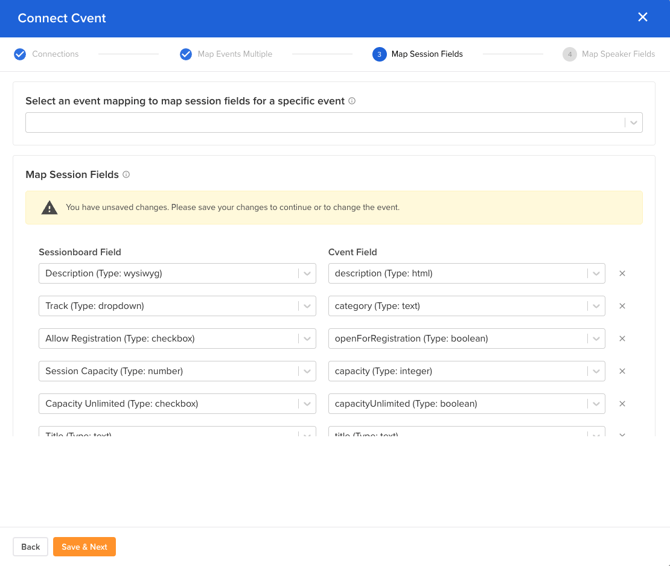
Task: Click the Map Session Fields section heading
Action: [72, 174]
